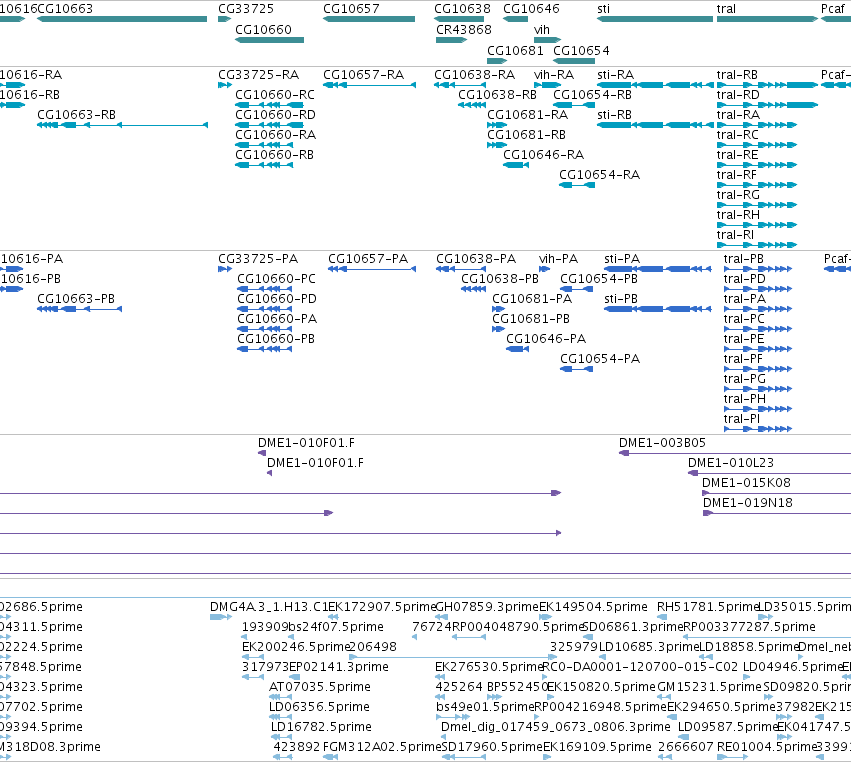Select the AT07035.5prime EST label
This screenshot has width=851, height=762.
point(320,687)
